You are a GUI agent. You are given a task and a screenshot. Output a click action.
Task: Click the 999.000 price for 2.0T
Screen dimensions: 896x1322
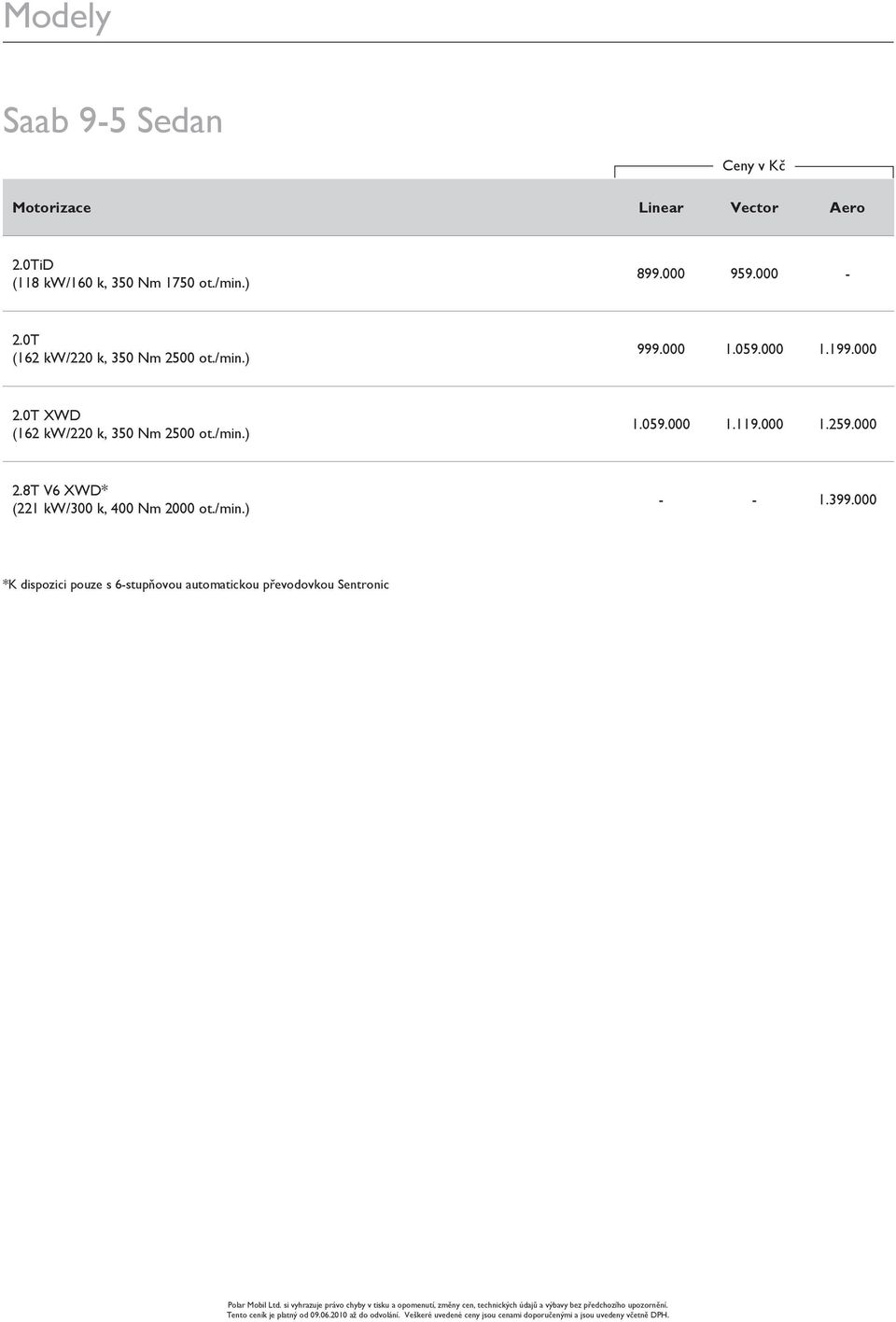tap(661, 349)
